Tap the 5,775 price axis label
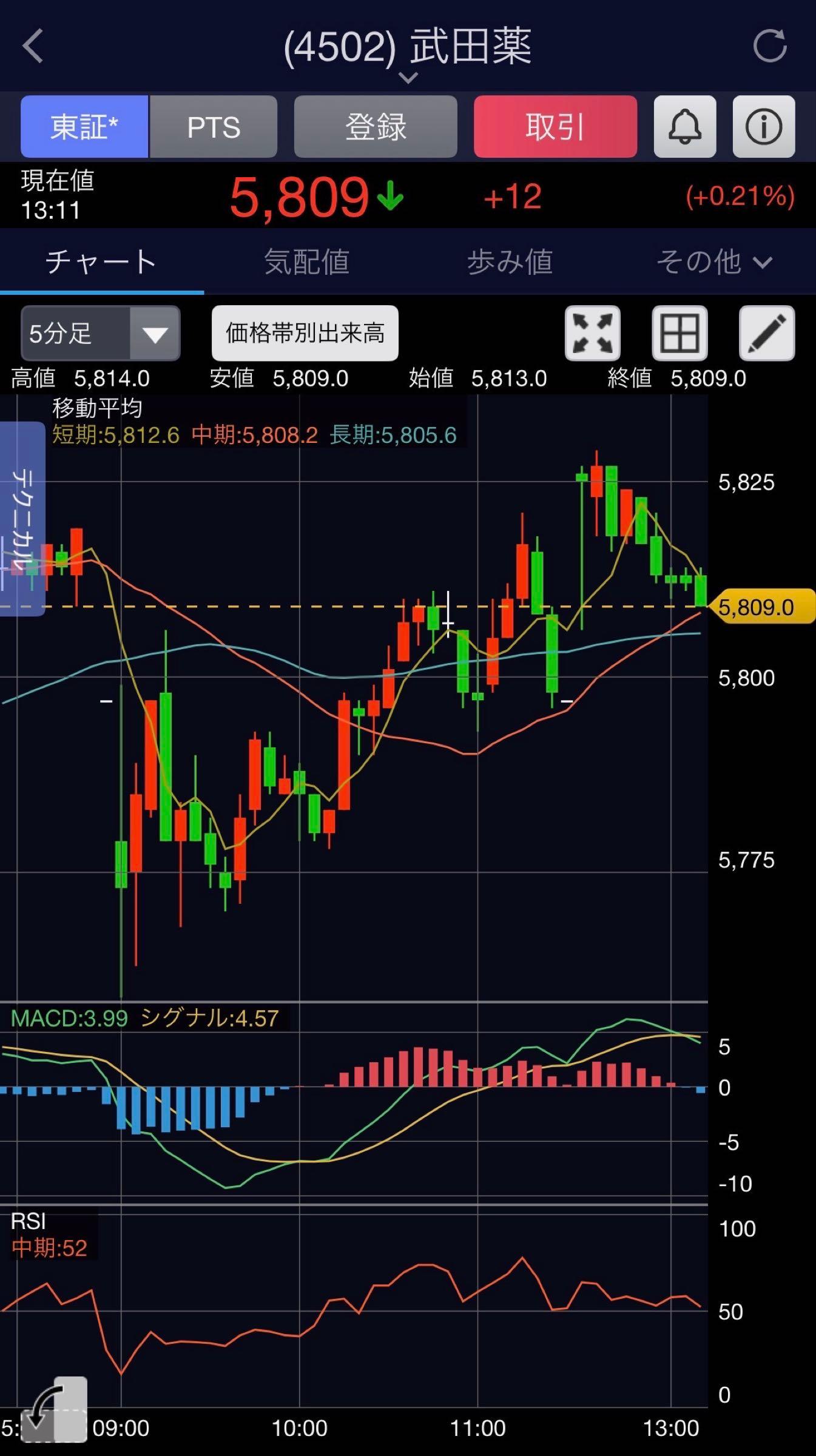Viewport: 816px width, 1456px height. (746, 860)
